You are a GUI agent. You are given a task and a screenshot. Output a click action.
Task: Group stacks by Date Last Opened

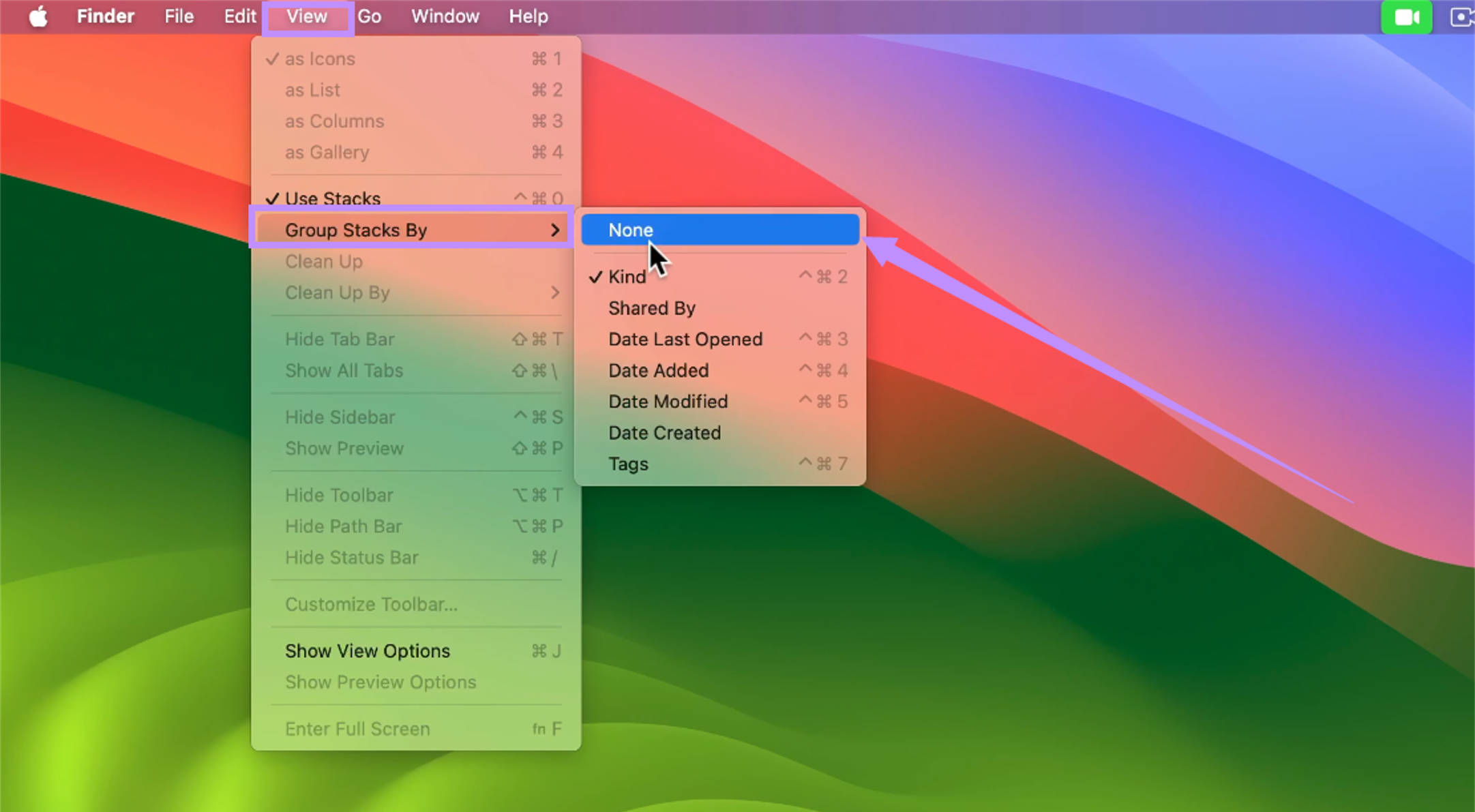click(720, 339)
